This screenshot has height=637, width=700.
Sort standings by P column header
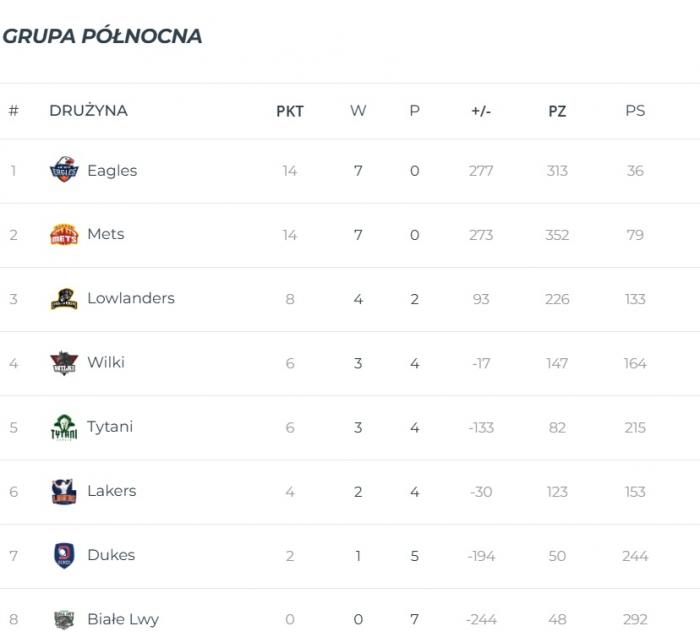coord(414,110)
